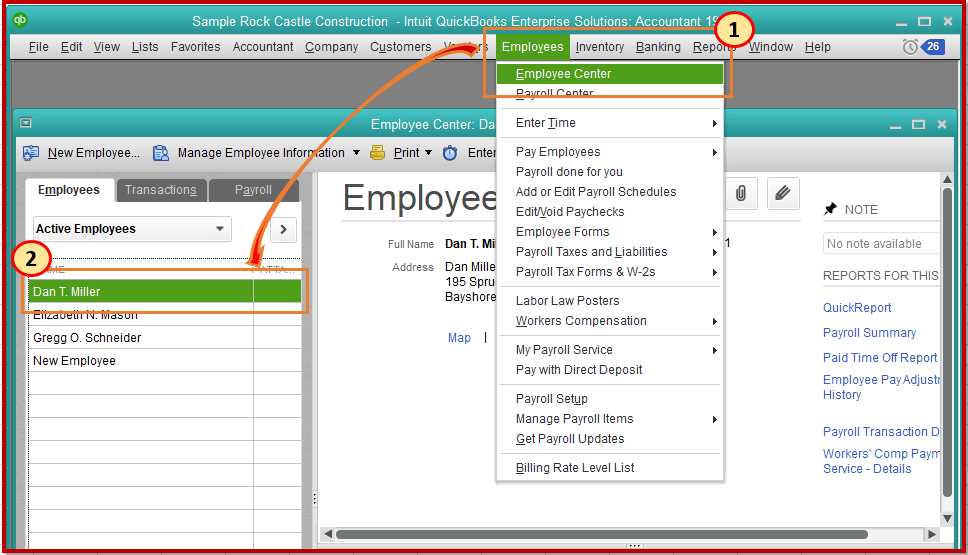The image size is (968, 555).
Task: Open the File menu
Action: [38, 47]
